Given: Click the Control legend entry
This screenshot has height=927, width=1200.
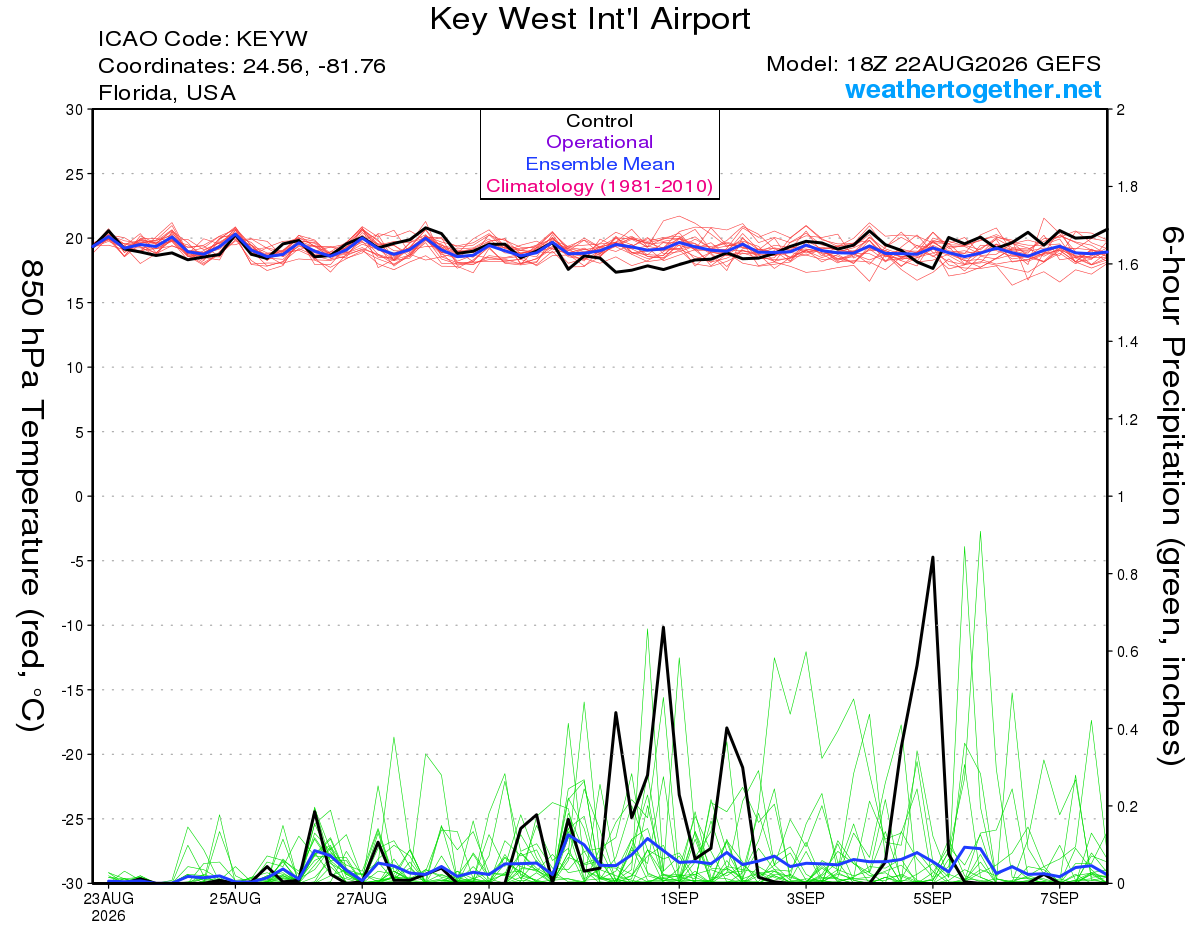Looking at the screenshot, I should coord(599,121).
